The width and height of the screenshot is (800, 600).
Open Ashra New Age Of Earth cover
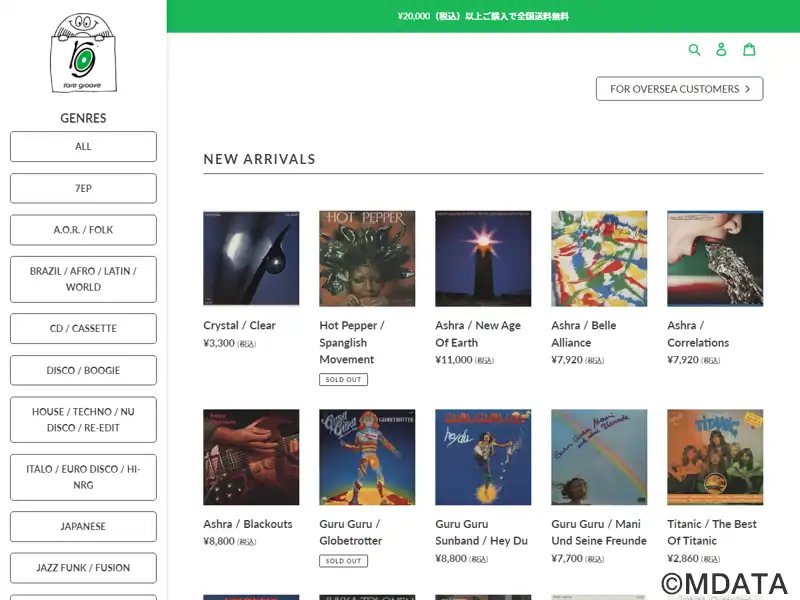[483, 259]
